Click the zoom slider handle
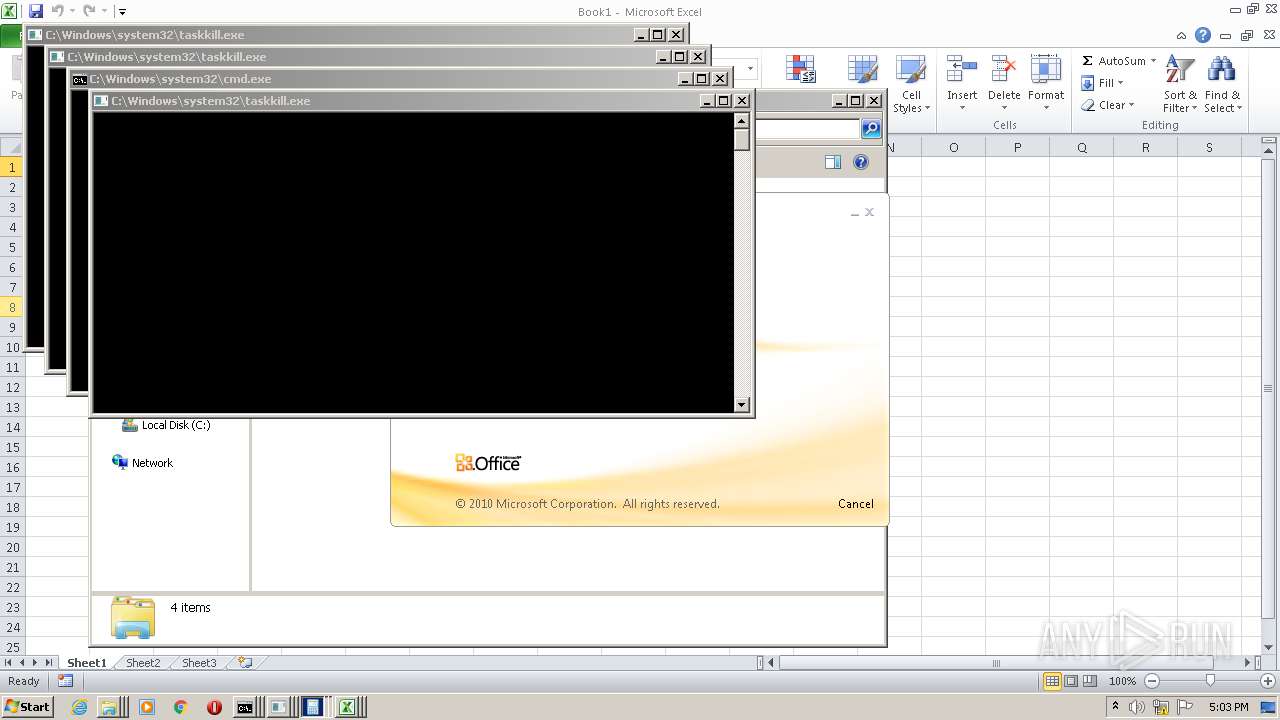Viewport: 1280px width, 720px height. 1210,681
